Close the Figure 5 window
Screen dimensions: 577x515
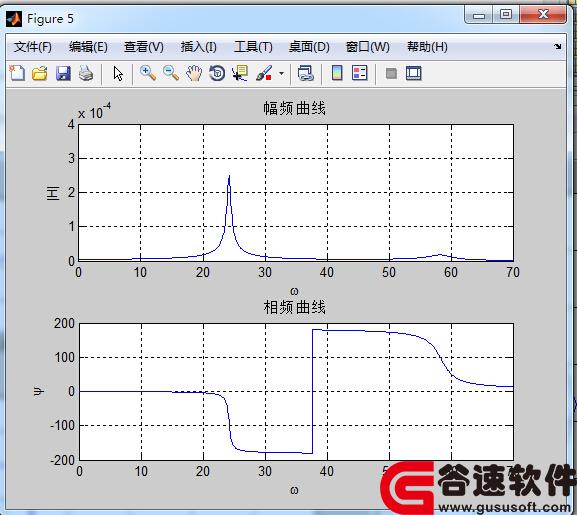point(543,15)
